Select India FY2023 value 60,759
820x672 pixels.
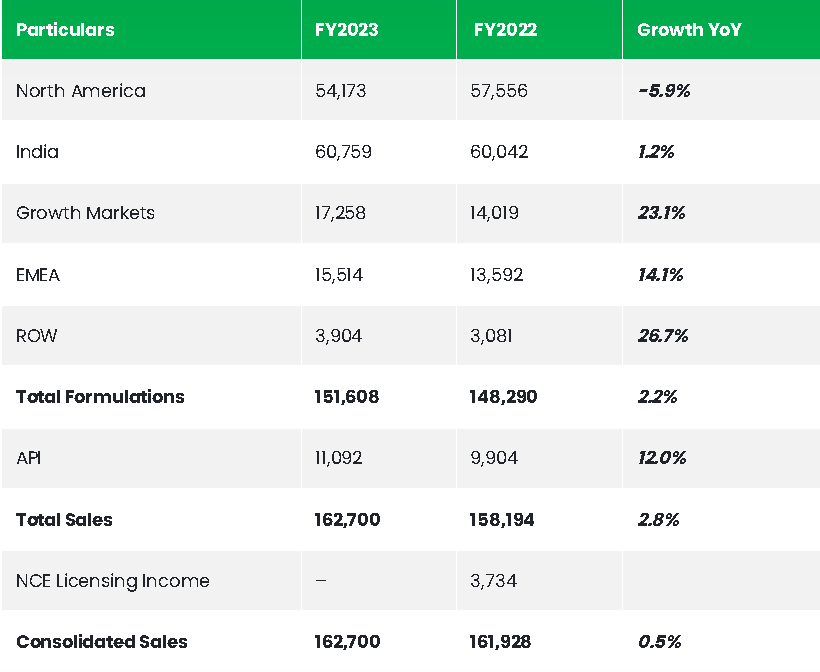[340, 152]
